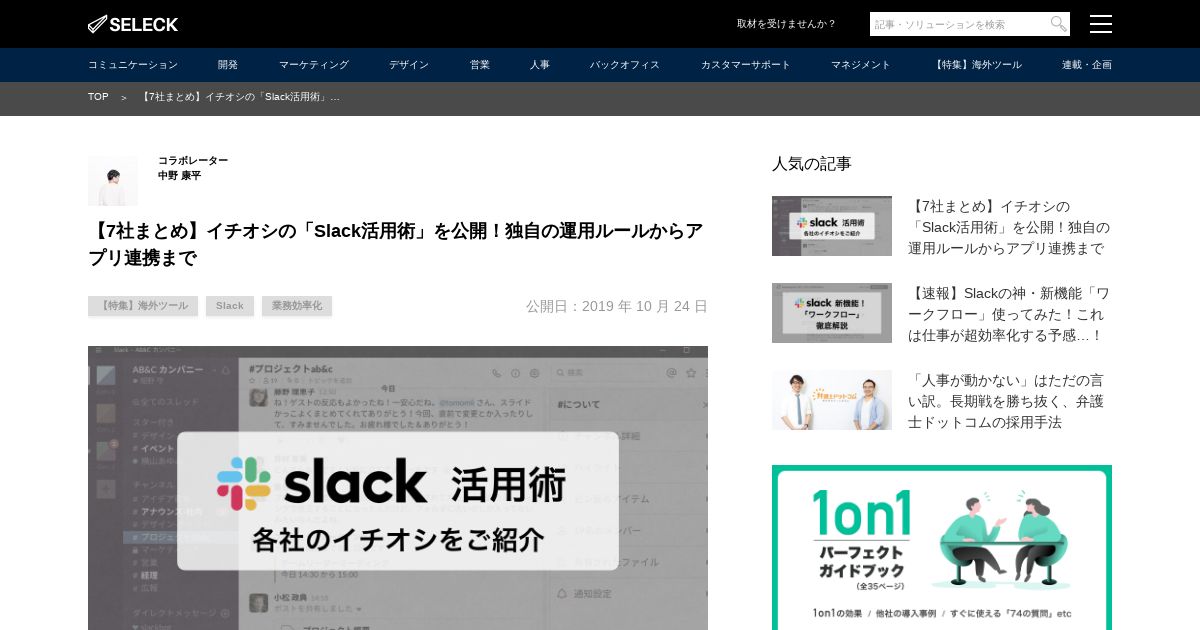Open the 営業 category menu
The image size is (1200, 630).
coord(480,65)
